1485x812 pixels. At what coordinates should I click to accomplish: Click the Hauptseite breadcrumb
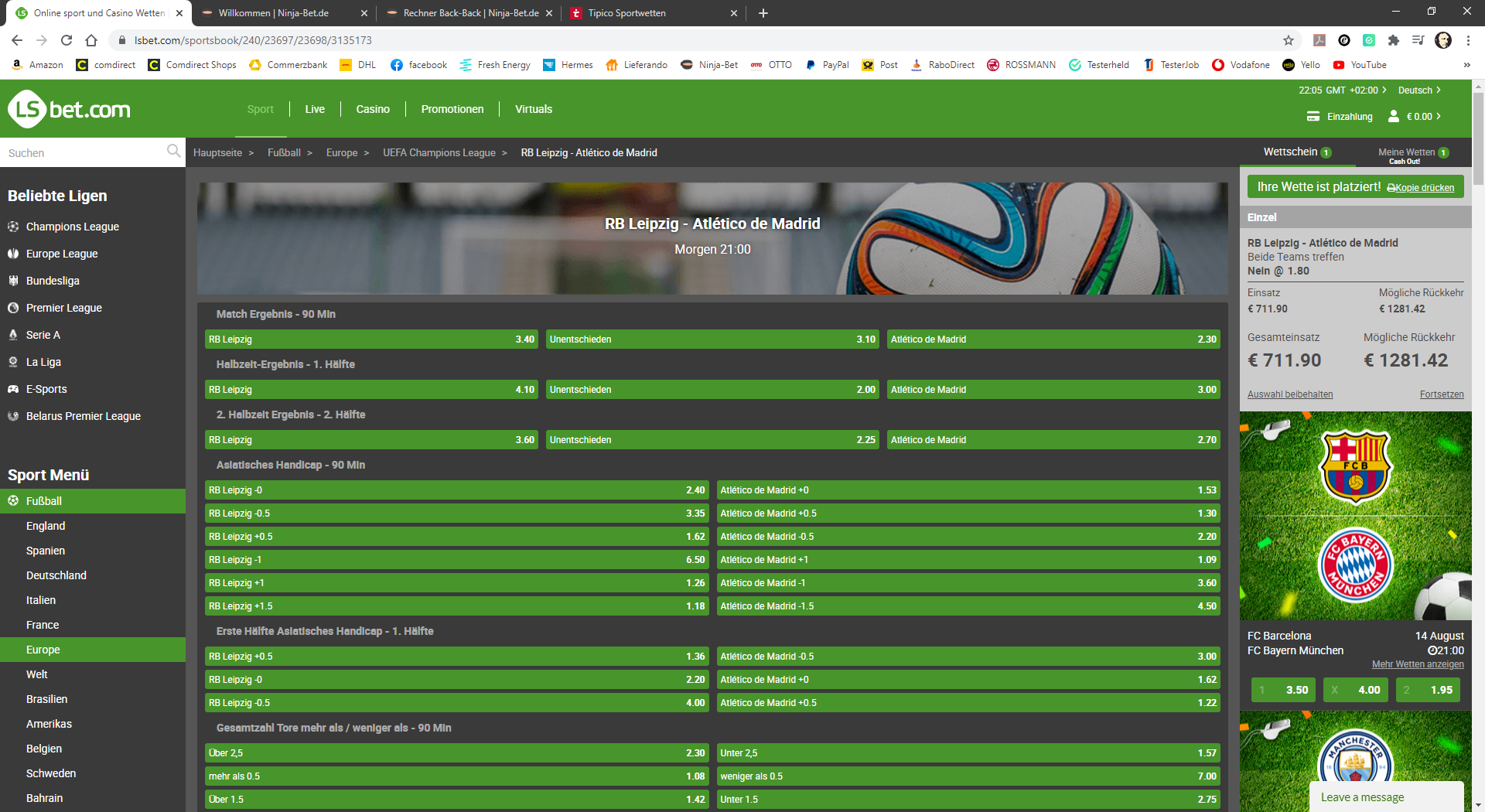click(217, 153)
